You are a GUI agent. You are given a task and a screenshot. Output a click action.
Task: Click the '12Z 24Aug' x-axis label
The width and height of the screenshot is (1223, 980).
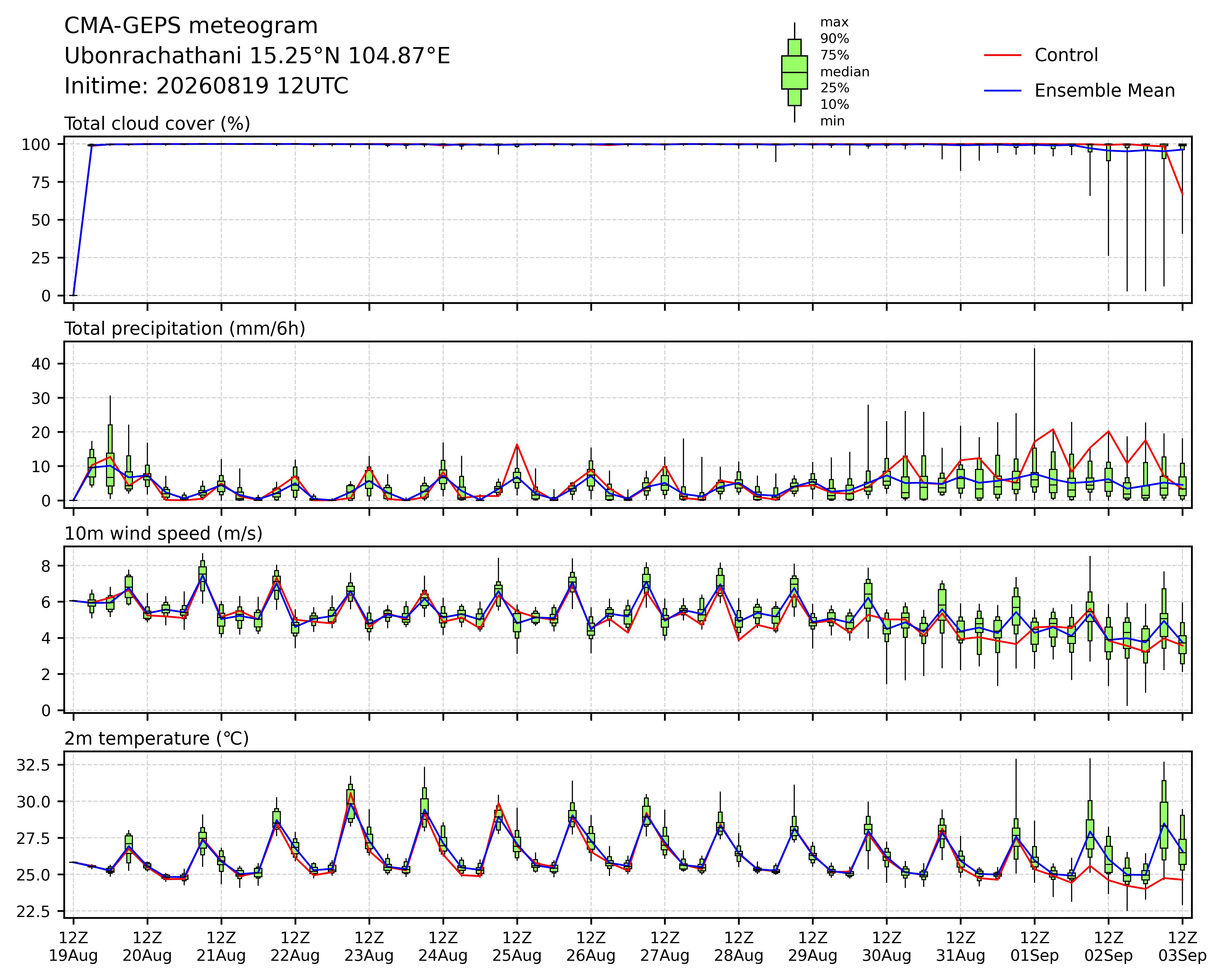pos(443,947)
